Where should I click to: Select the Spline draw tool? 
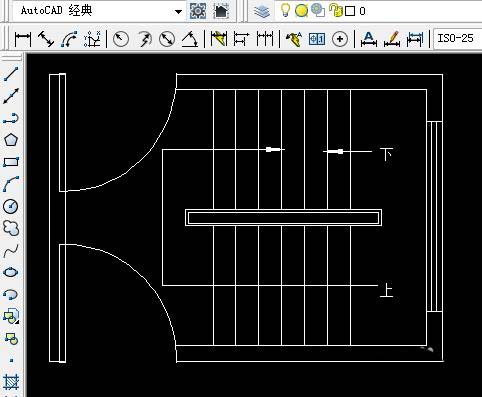point(11,250)
